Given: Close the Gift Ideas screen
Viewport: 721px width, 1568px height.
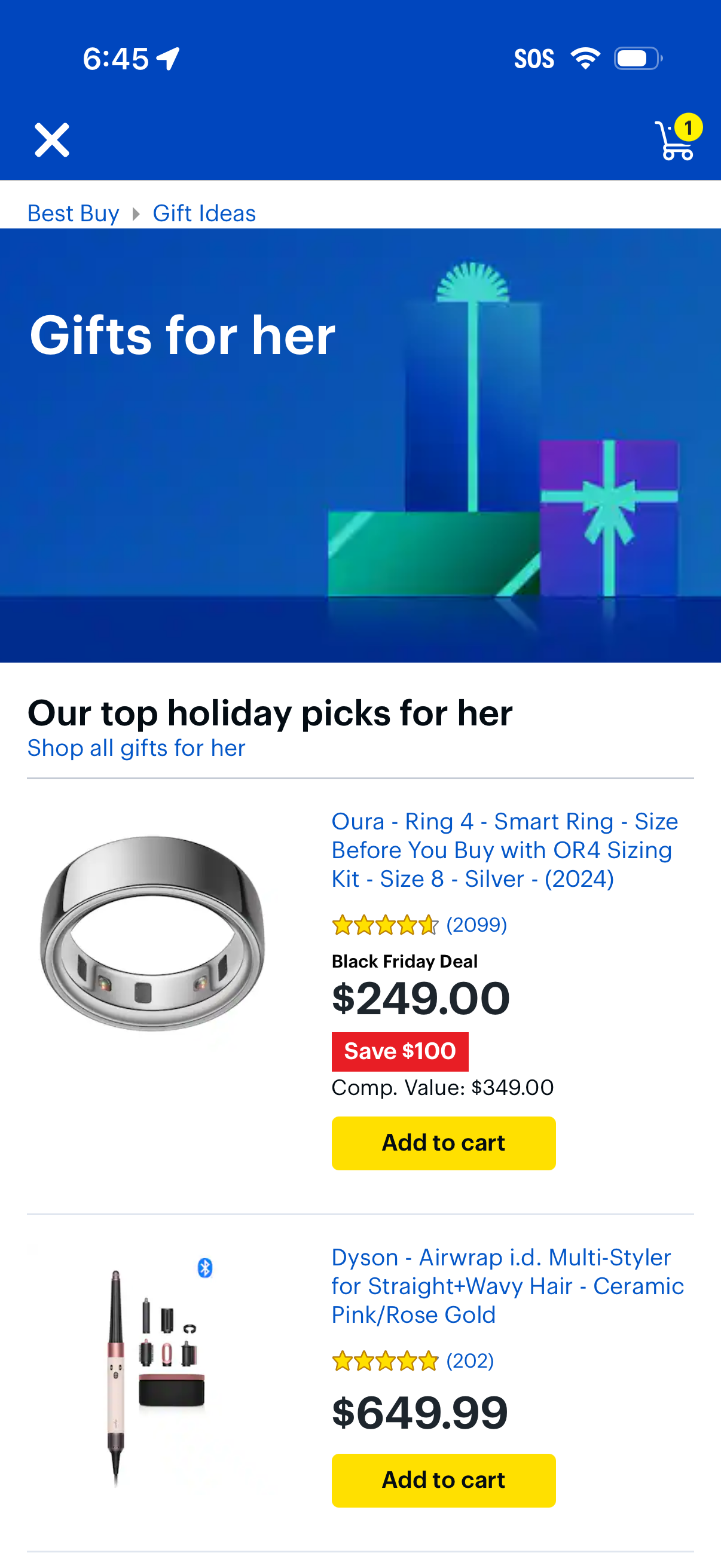Looking at the screenshot, I should [x=53, y=139].
